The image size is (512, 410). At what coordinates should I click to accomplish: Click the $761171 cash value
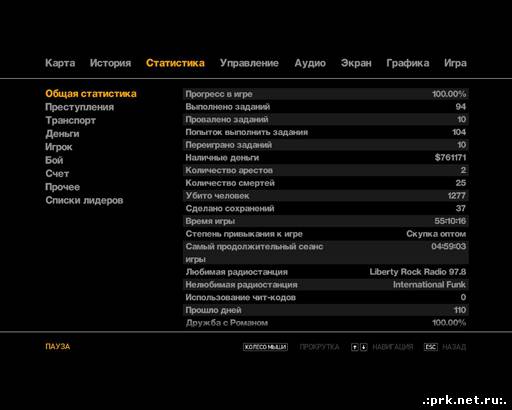point(450,157)
